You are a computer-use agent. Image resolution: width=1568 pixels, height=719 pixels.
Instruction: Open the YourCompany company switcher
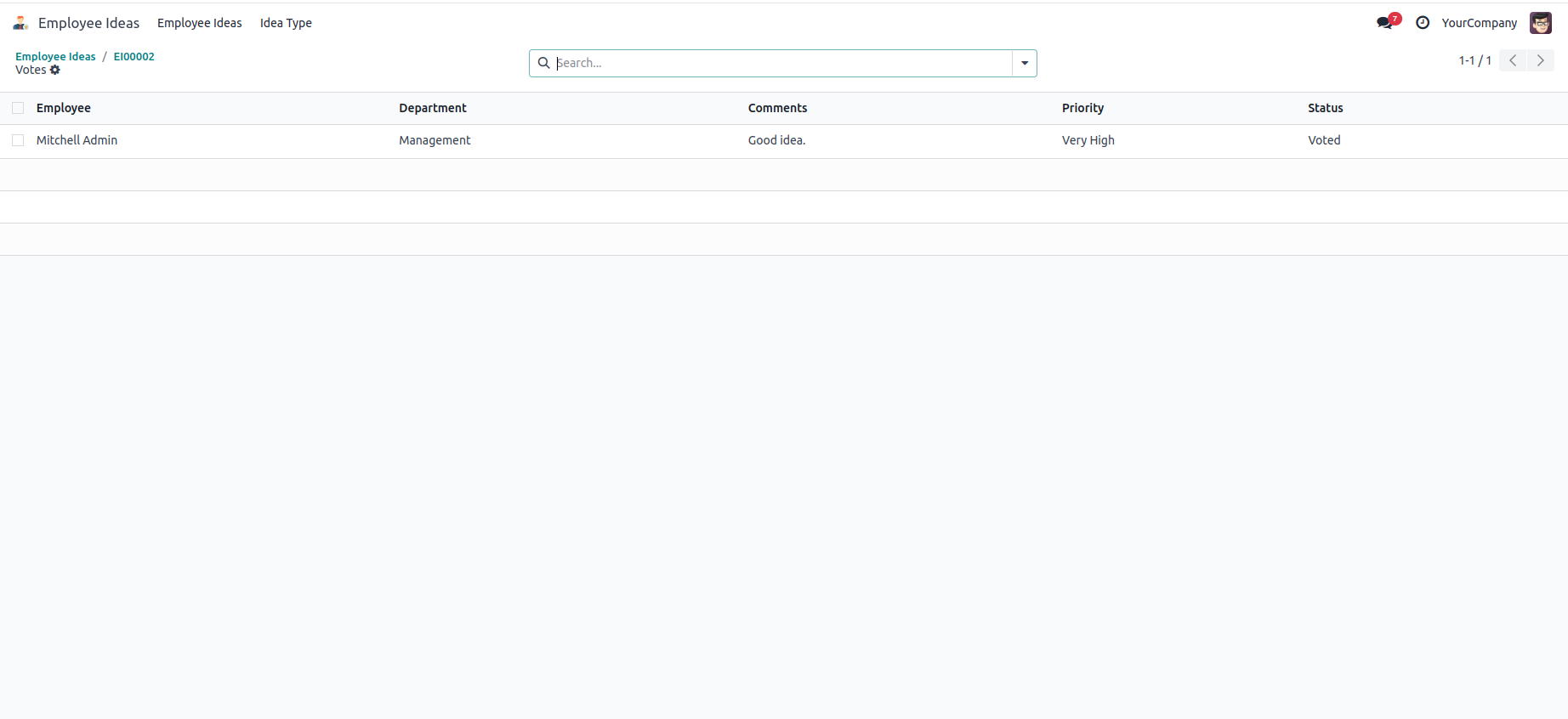point(1479,23)
